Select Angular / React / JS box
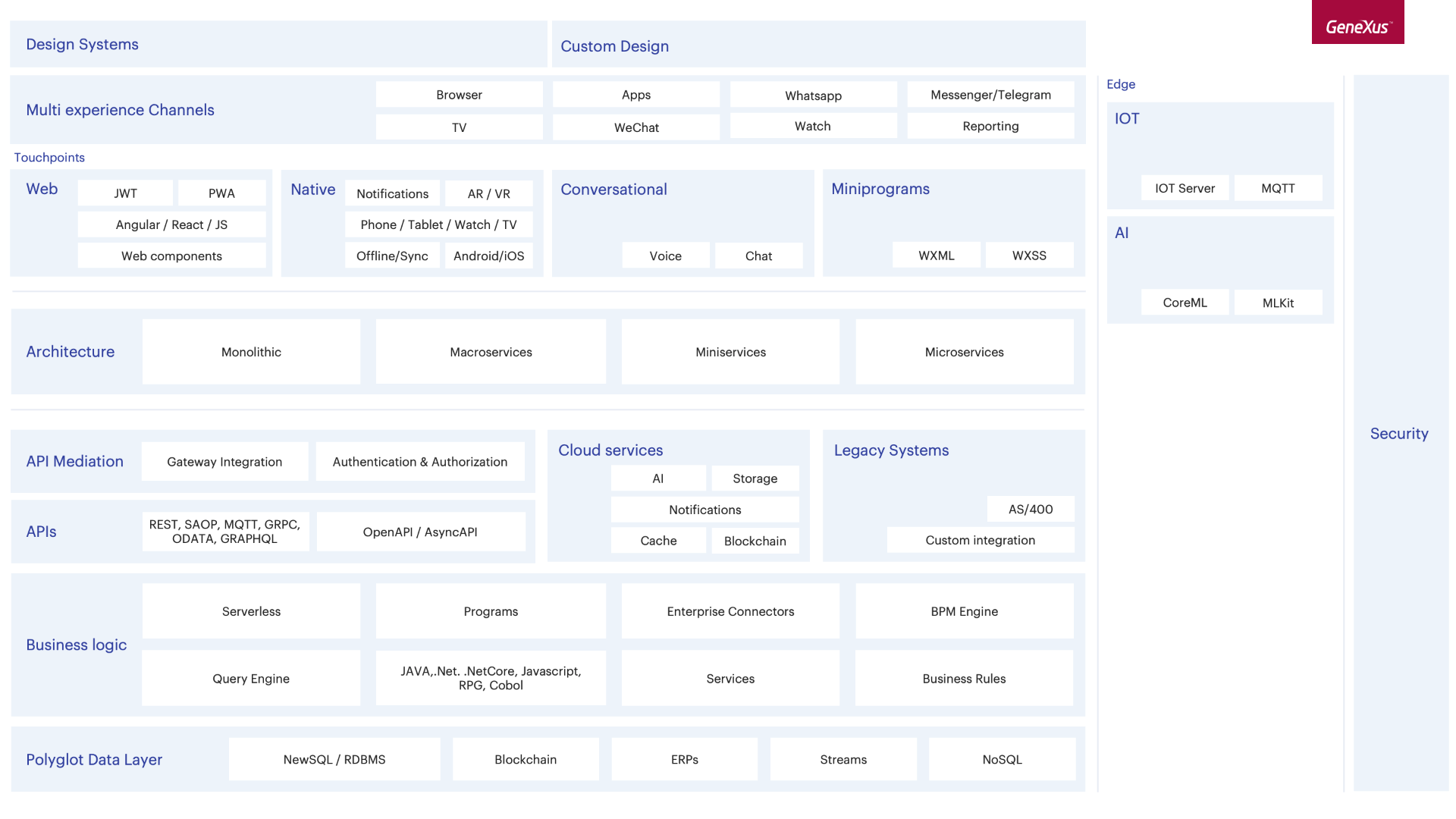Screen dimensions: 1456x819 tap(171, 224)
